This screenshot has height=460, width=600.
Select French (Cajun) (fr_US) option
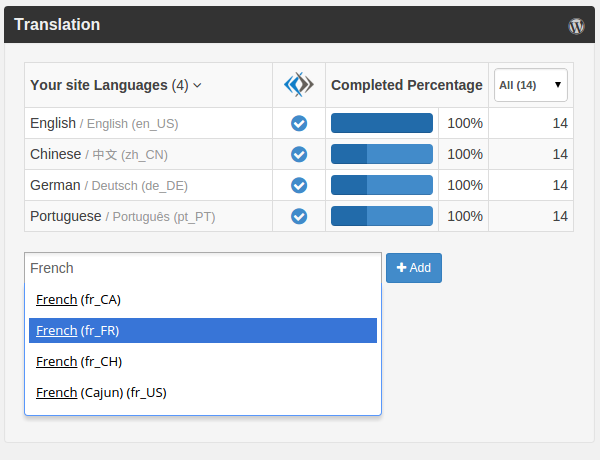(x=100, y=392)
